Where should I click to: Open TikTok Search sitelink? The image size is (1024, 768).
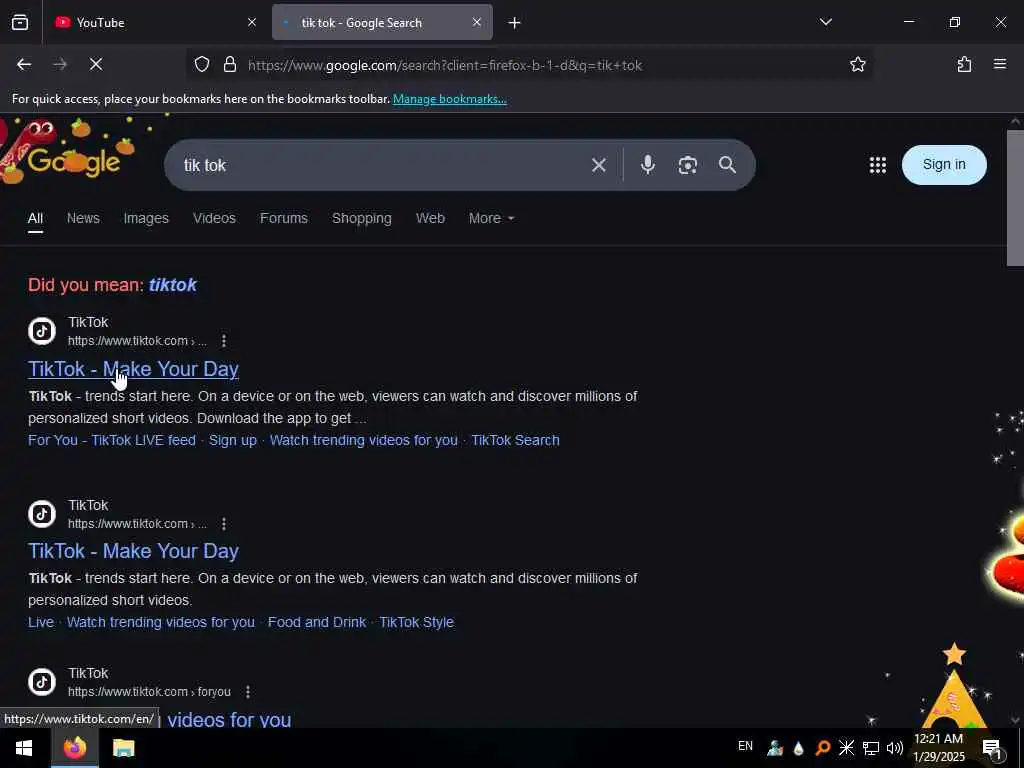point(515,440)
